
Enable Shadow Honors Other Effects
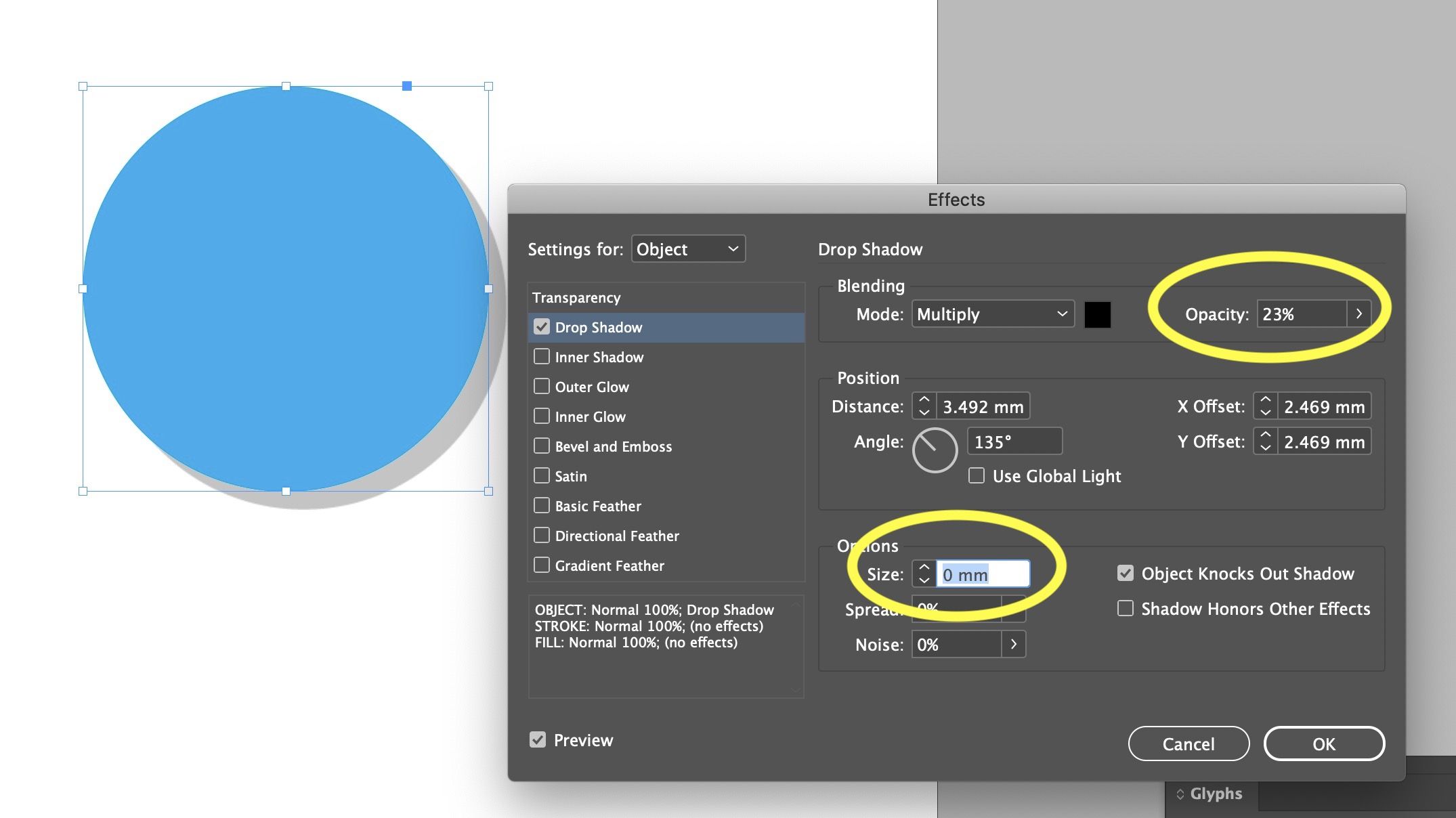[x=1125, y=608]
